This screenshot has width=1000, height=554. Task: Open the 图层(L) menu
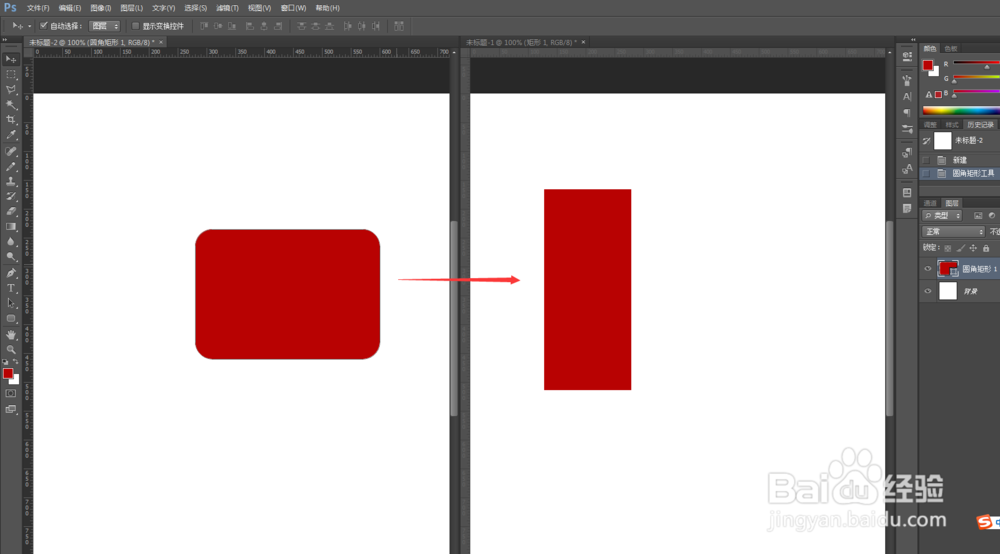(x=131, y=8)
